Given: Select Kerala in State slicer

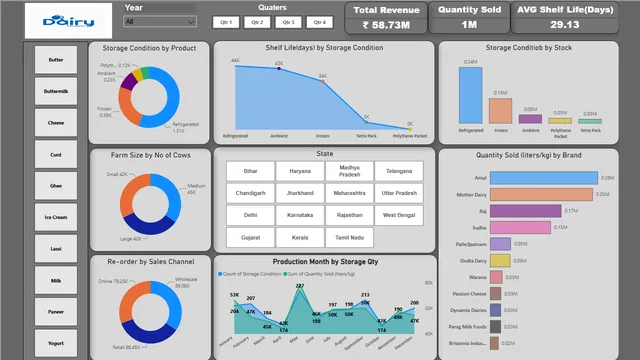Looking at the screenshot, I should (x=300, y=237).
